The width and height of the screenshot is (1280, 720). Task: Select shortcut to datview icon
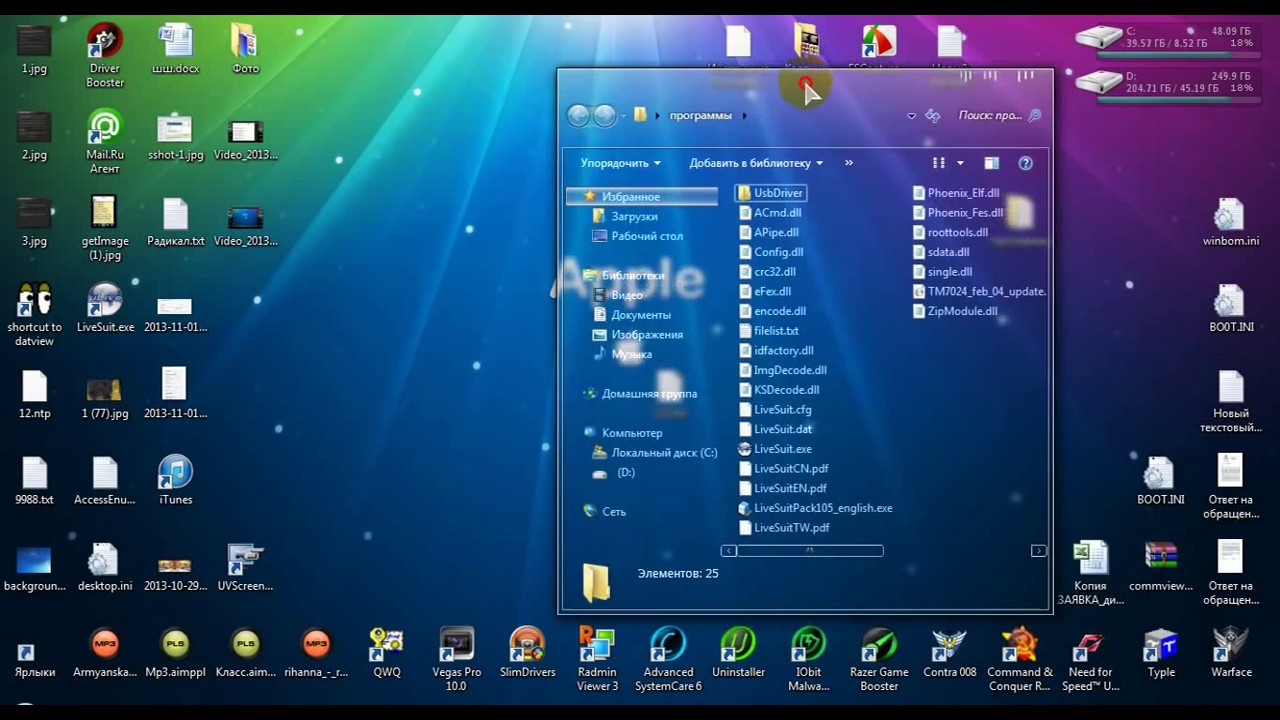(x=34, y=315)
